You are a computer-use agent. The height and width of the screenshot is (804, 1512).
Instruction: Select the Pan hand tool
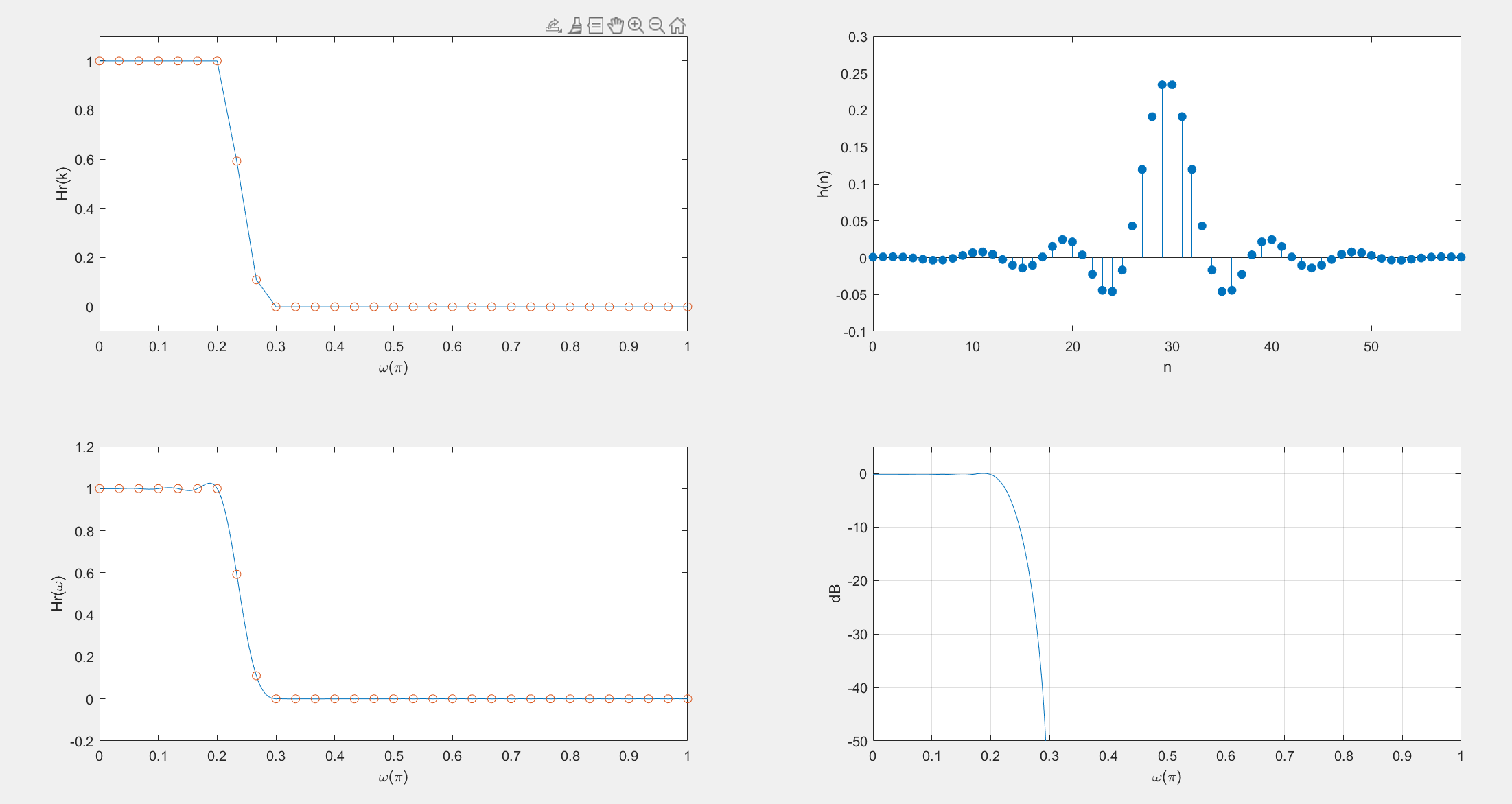pyautogui.click(x=616, y=26)
